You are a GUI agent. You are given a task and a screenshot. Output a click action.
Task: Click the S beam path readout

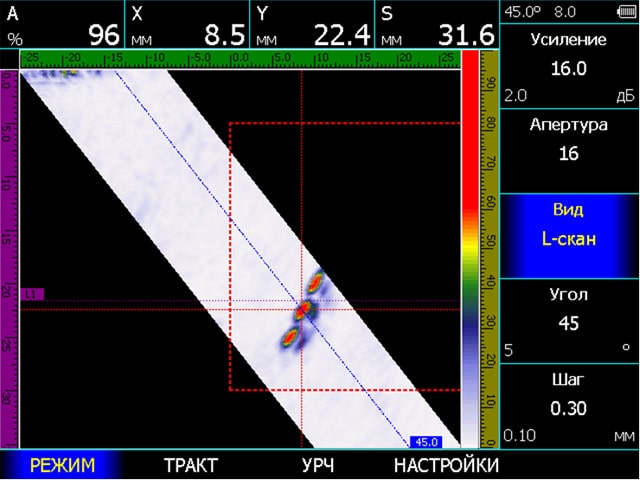[x=437, y=24]
